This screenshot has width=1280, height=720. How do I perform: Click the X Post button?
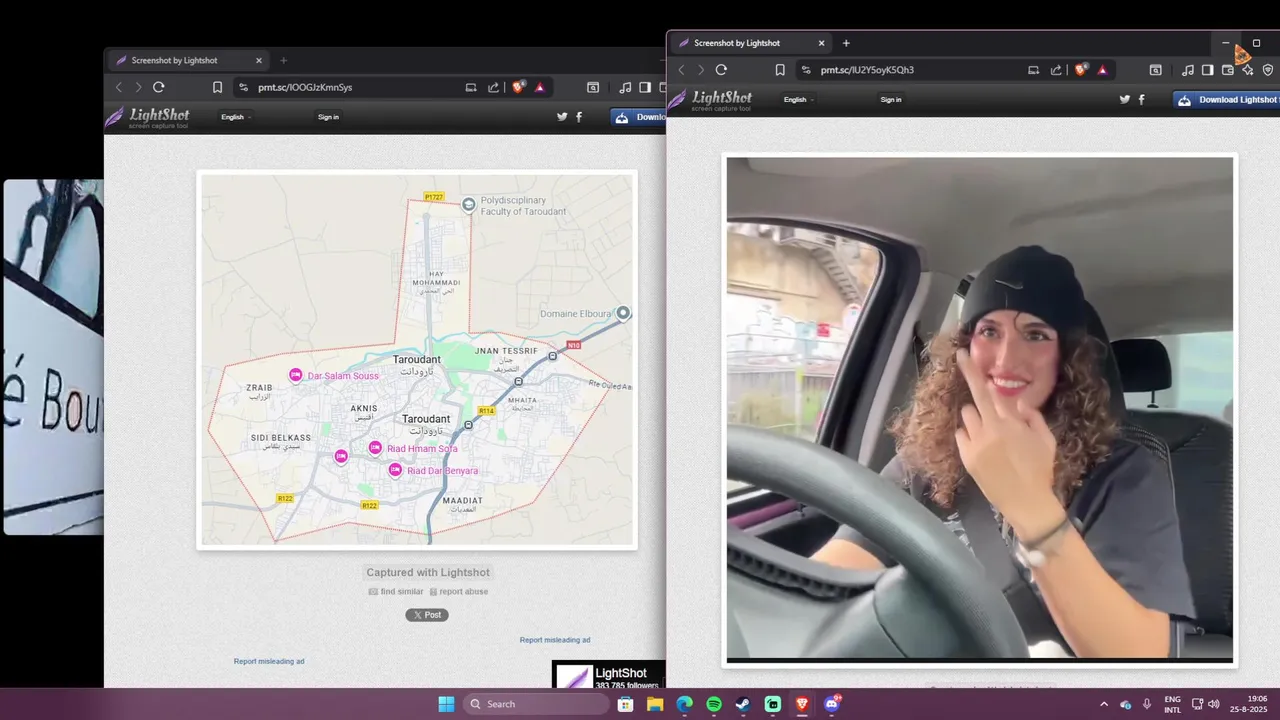(x=427, y=615)
